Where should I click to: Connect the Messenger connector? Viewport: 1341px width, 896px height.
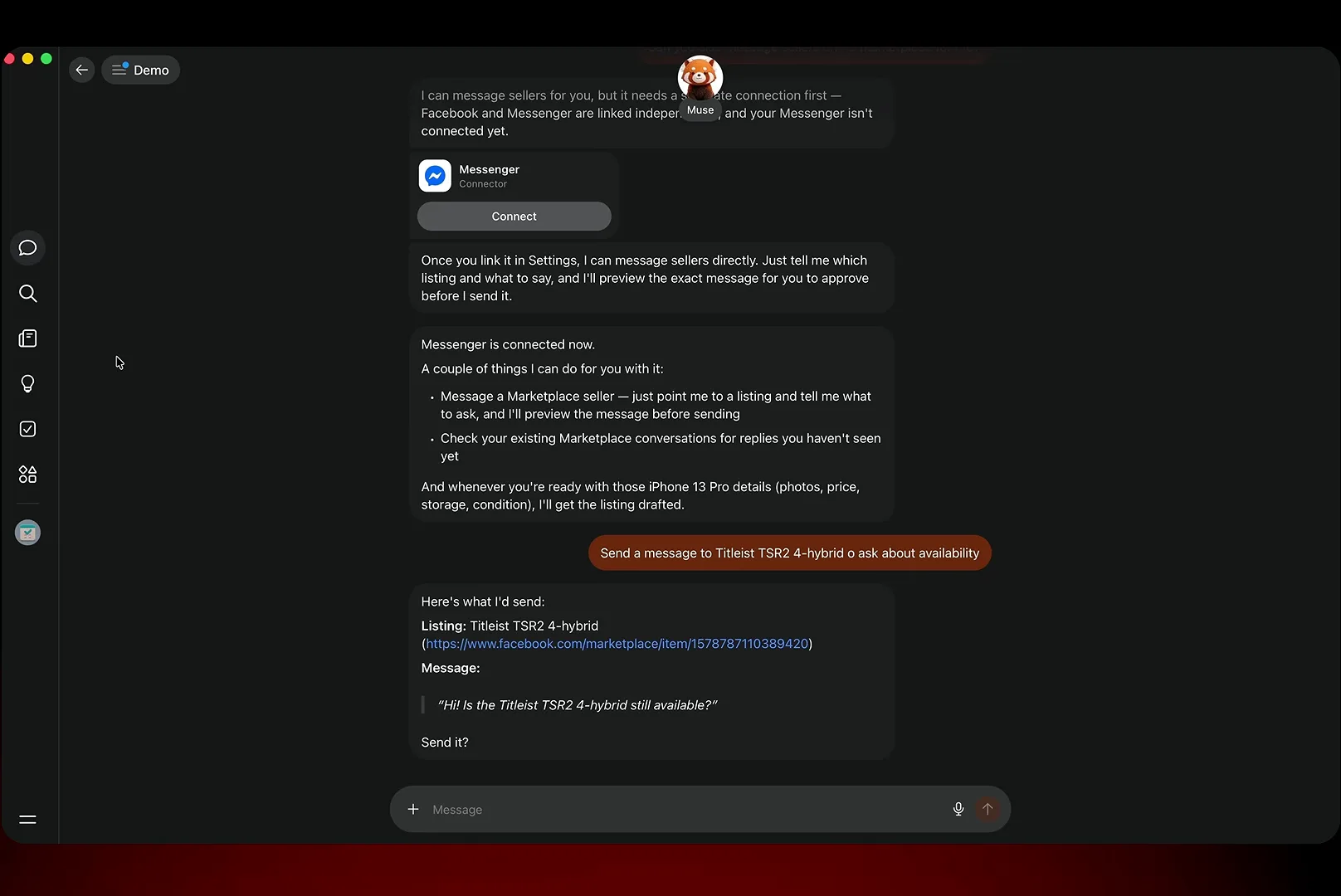pyautogui.click(x=514, y=217)
